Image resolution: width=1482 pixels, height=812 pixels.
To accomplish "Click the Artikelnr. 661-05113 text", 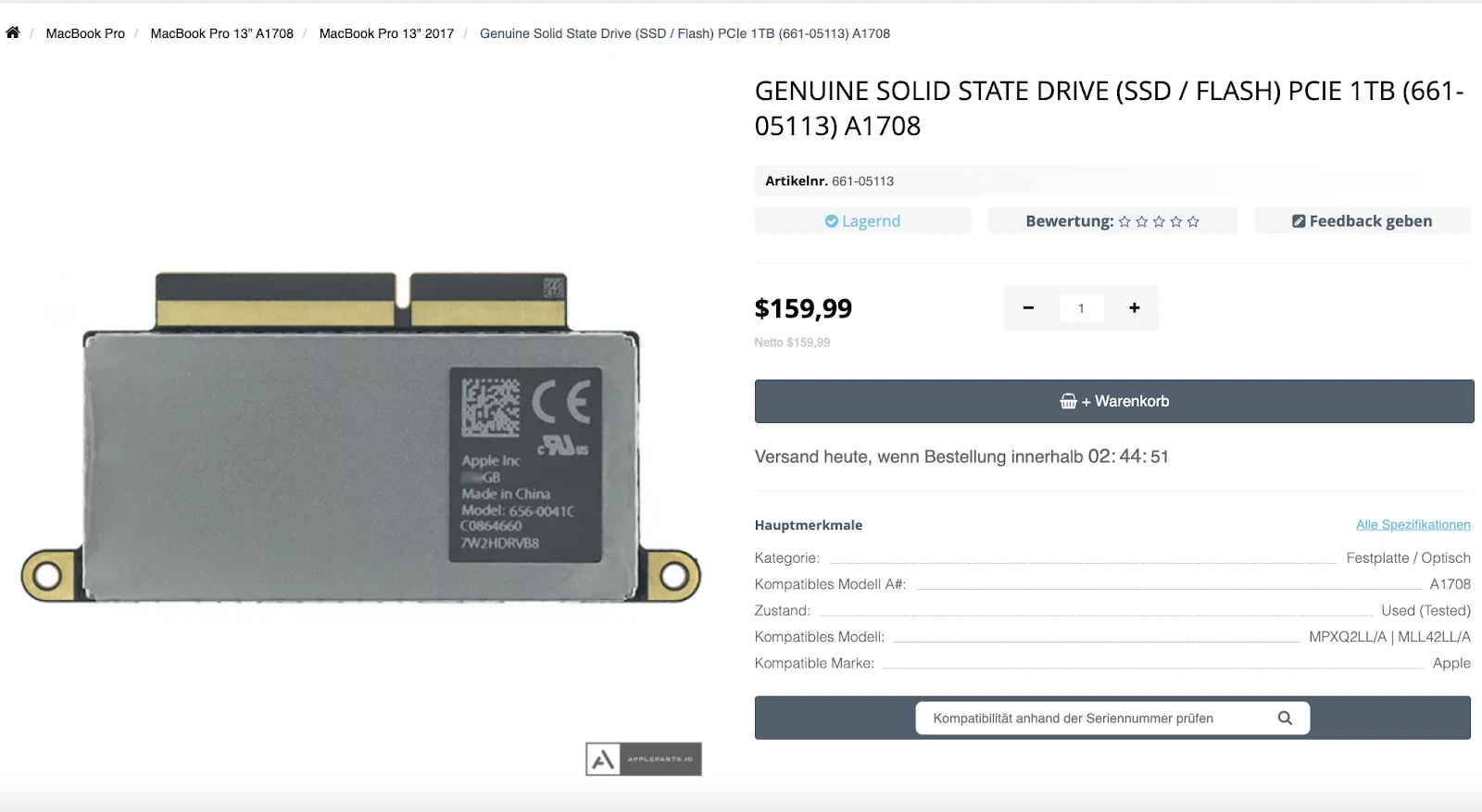I will coord(829,181).
